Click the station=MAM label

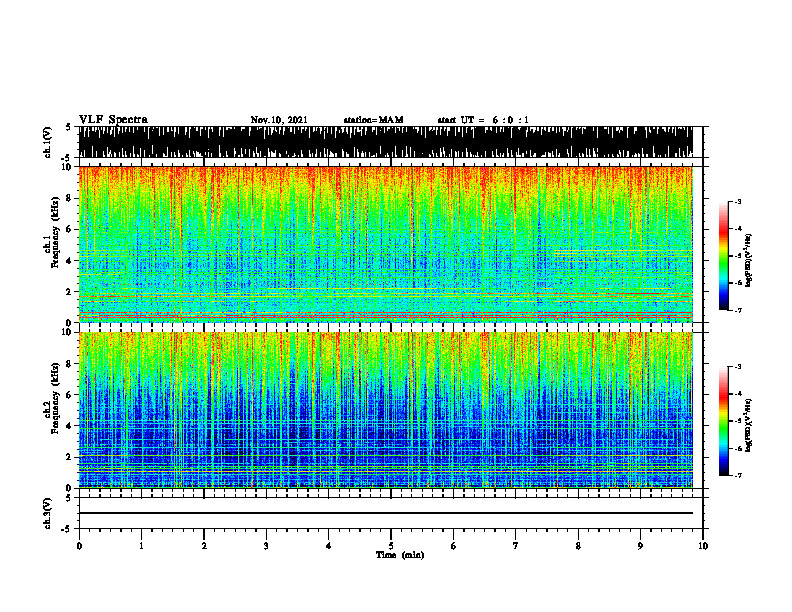click(373, 120)
